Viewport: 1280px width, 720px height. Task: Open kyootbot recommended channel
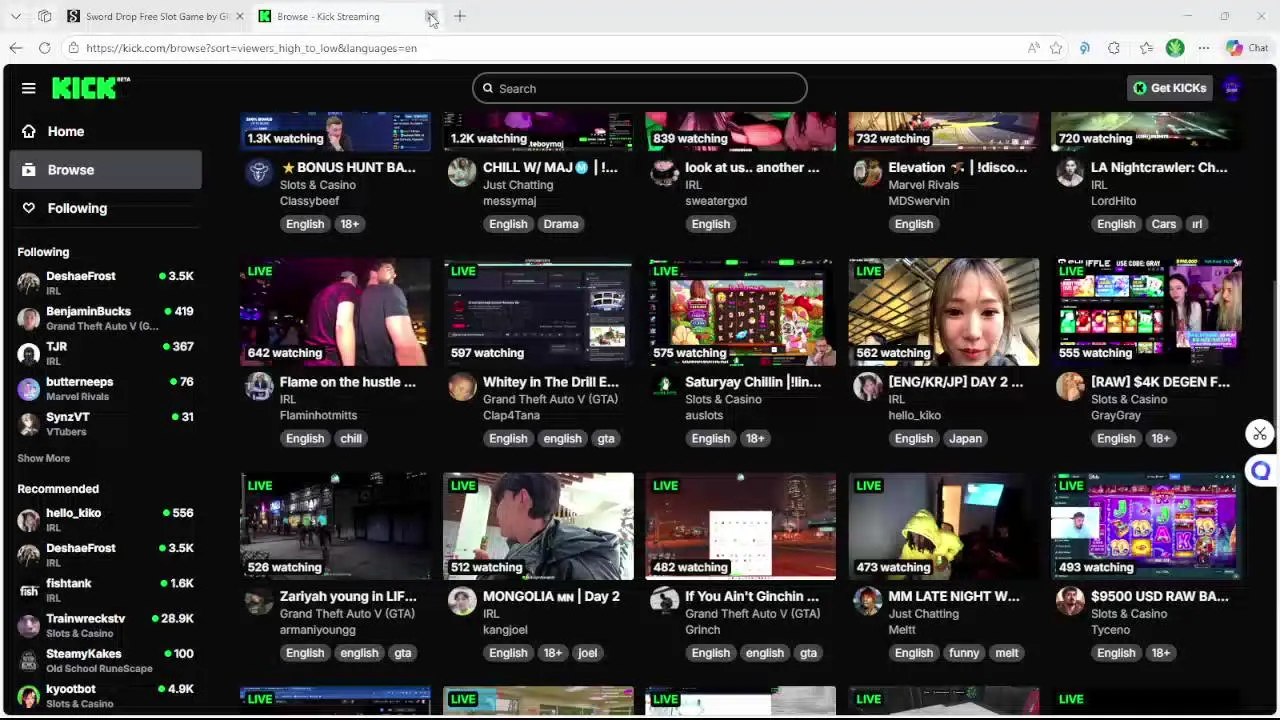105,695
